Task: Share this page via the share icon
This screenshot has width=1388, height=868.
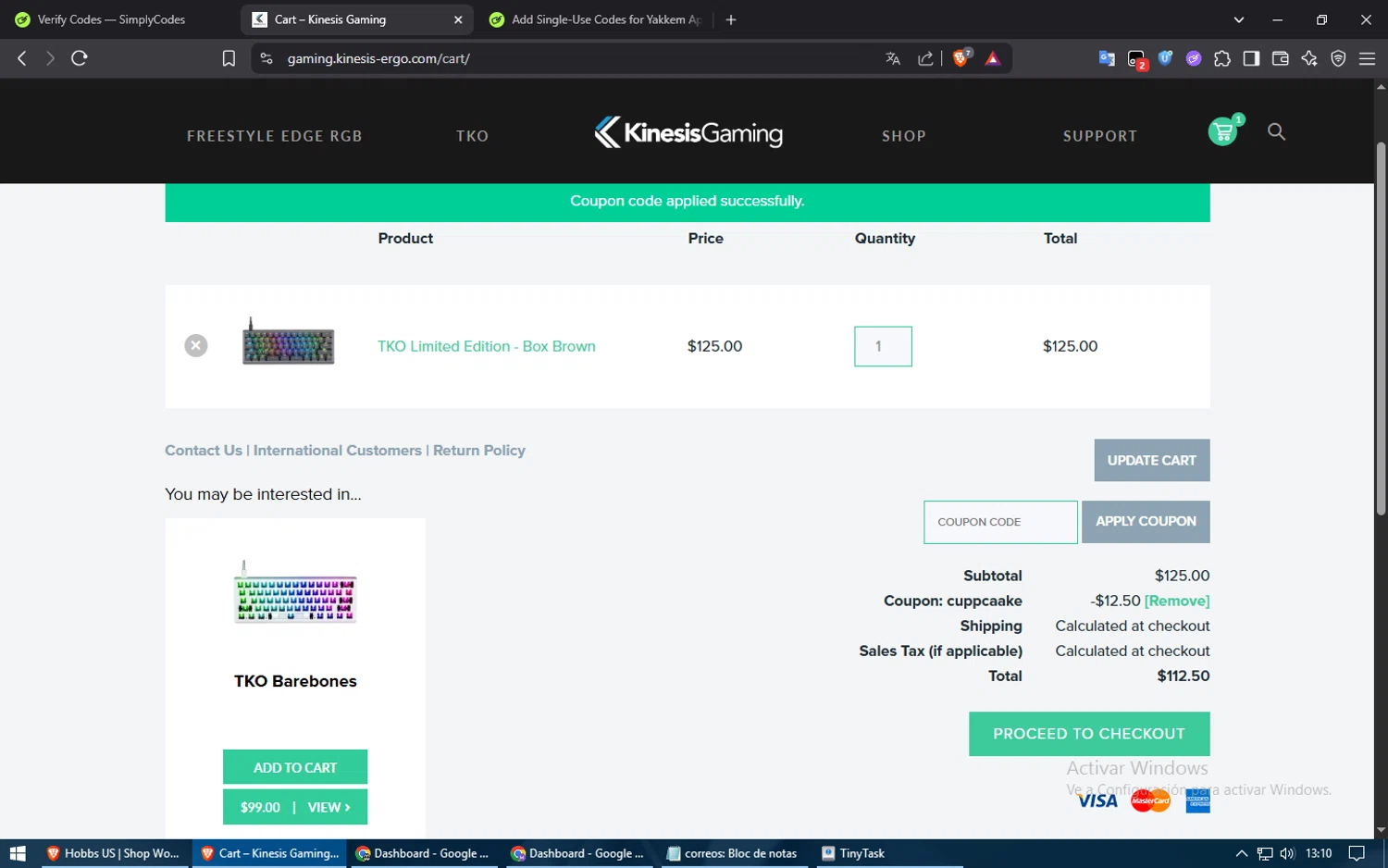Action: [x=925, y=58]
